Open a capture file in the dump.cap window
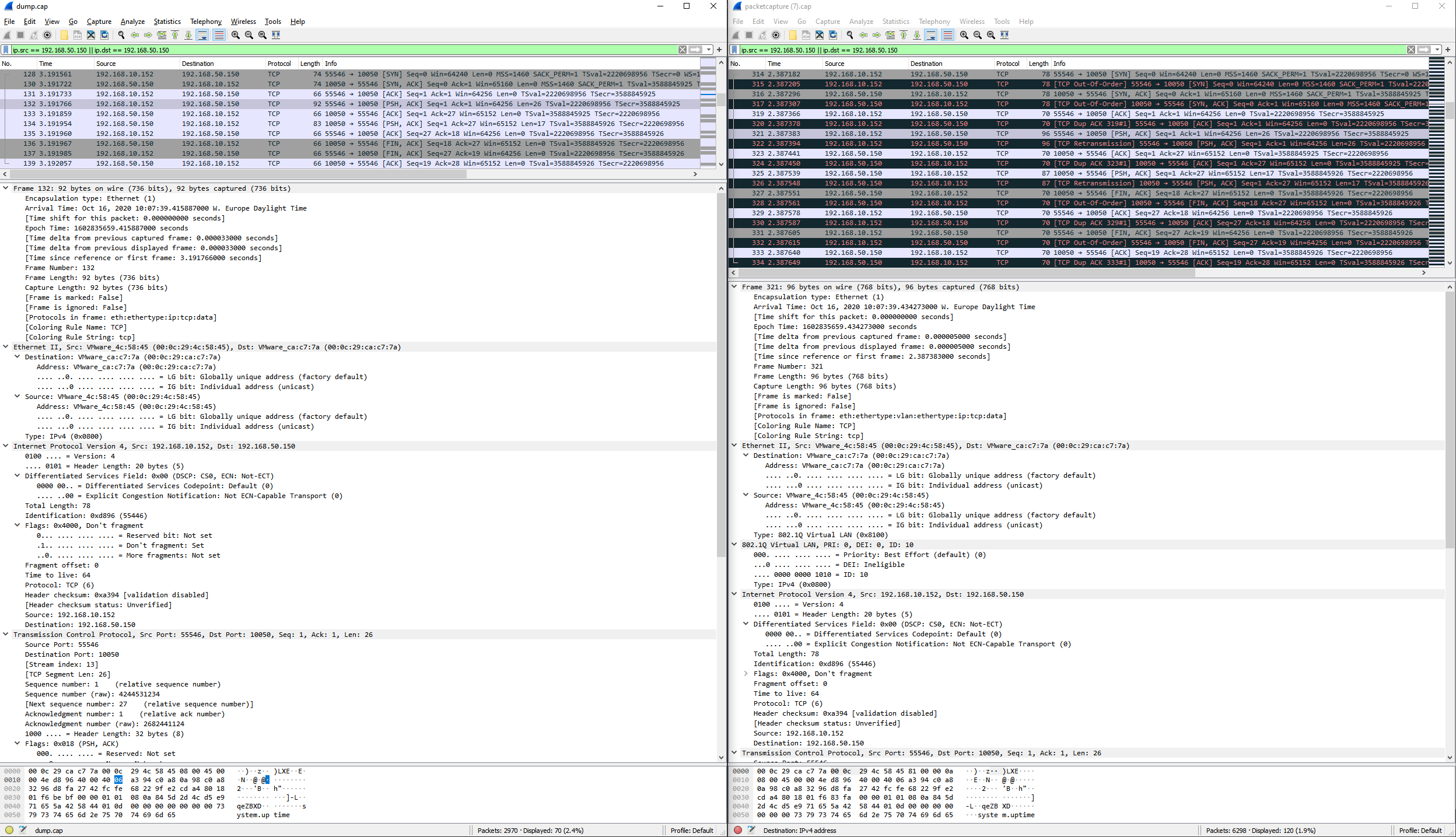The height and width of the screenshot is (837, 1456). [x=64, y=35]
